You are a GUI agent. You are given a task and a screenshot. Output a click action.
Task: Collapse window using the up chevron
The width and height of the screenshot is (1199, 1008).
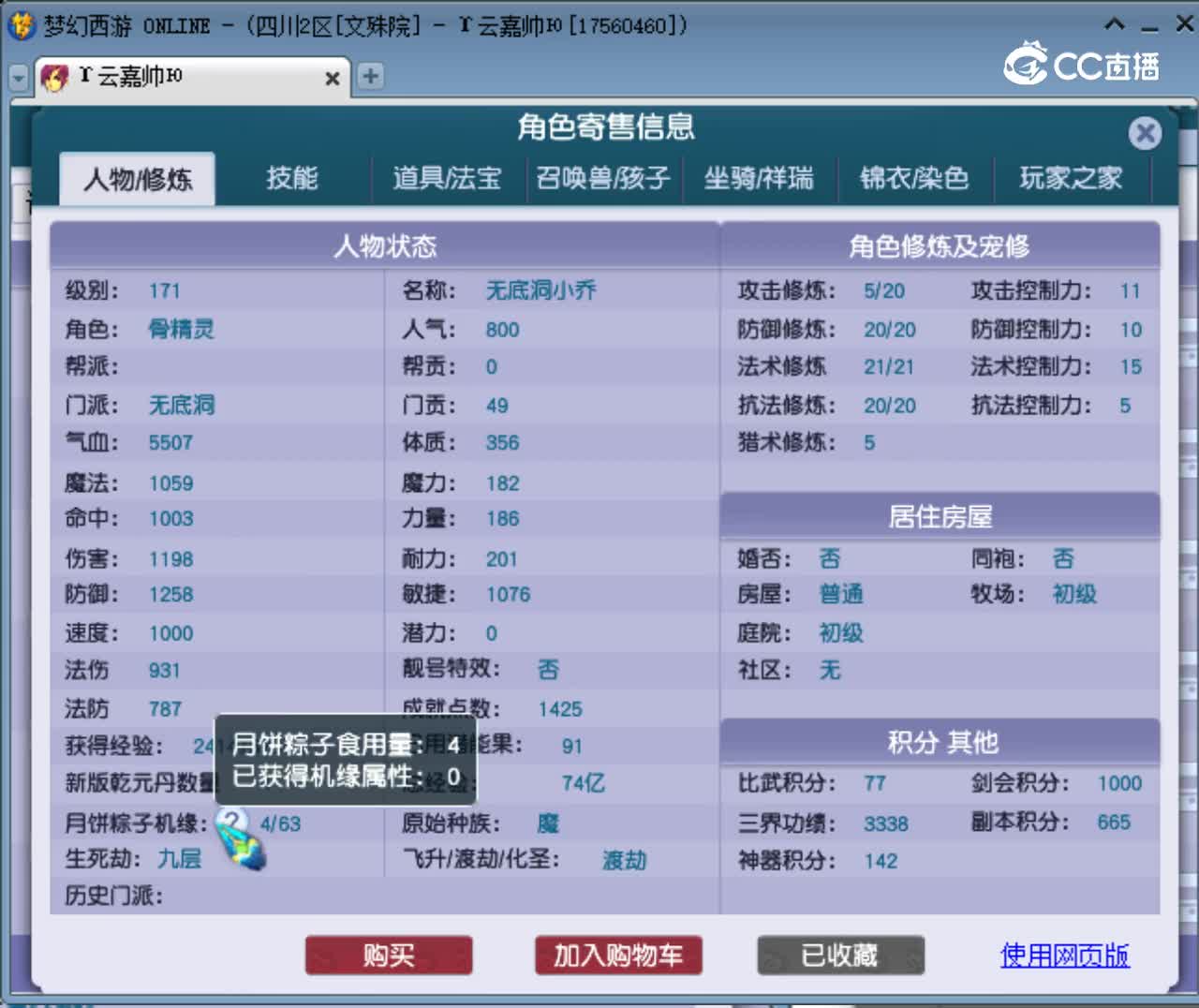point(1115,24)
